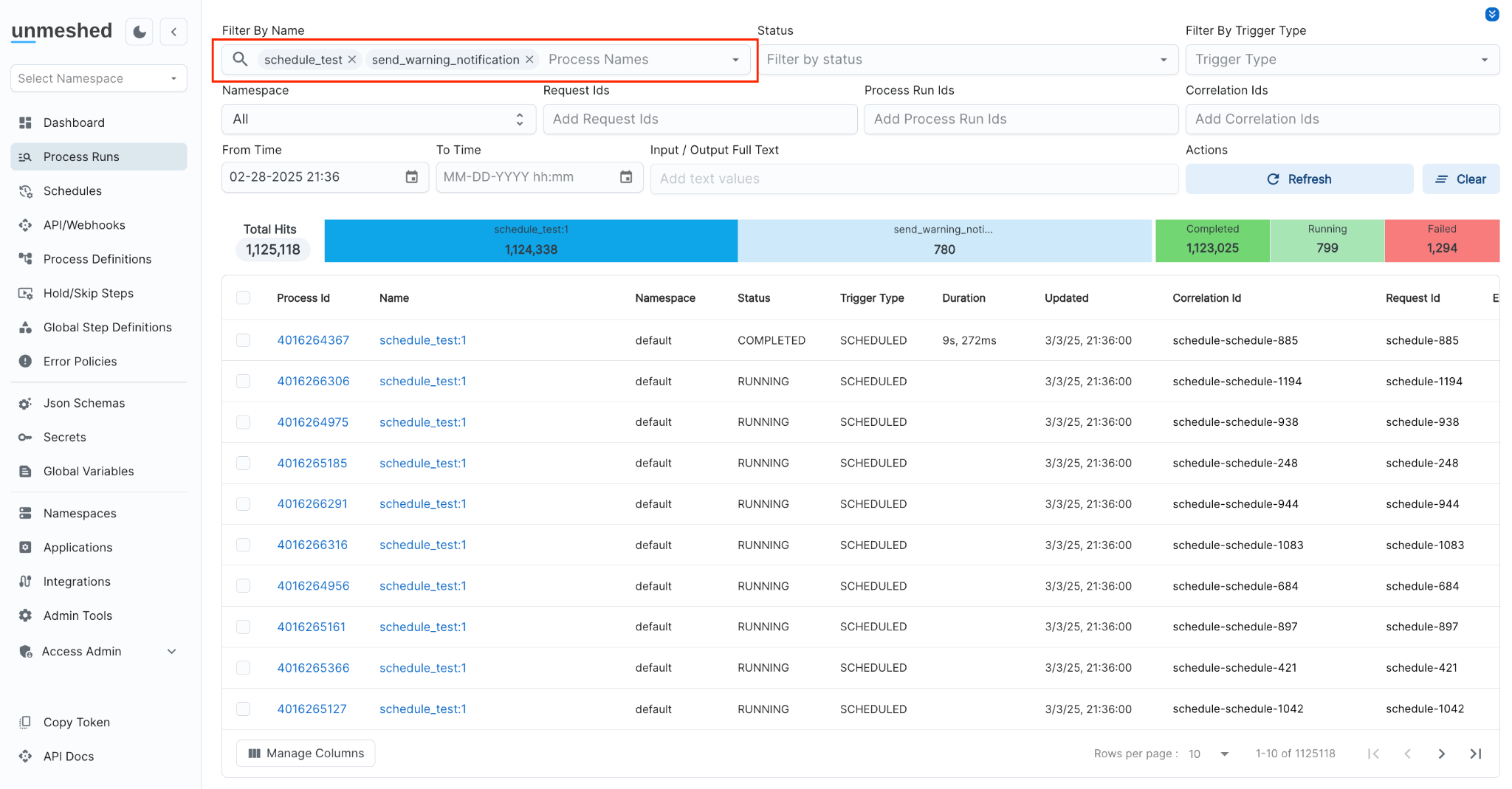This screenshot has width=1512, height=789.
Task: Select the Schedules icon
Action: click(25, 190)
